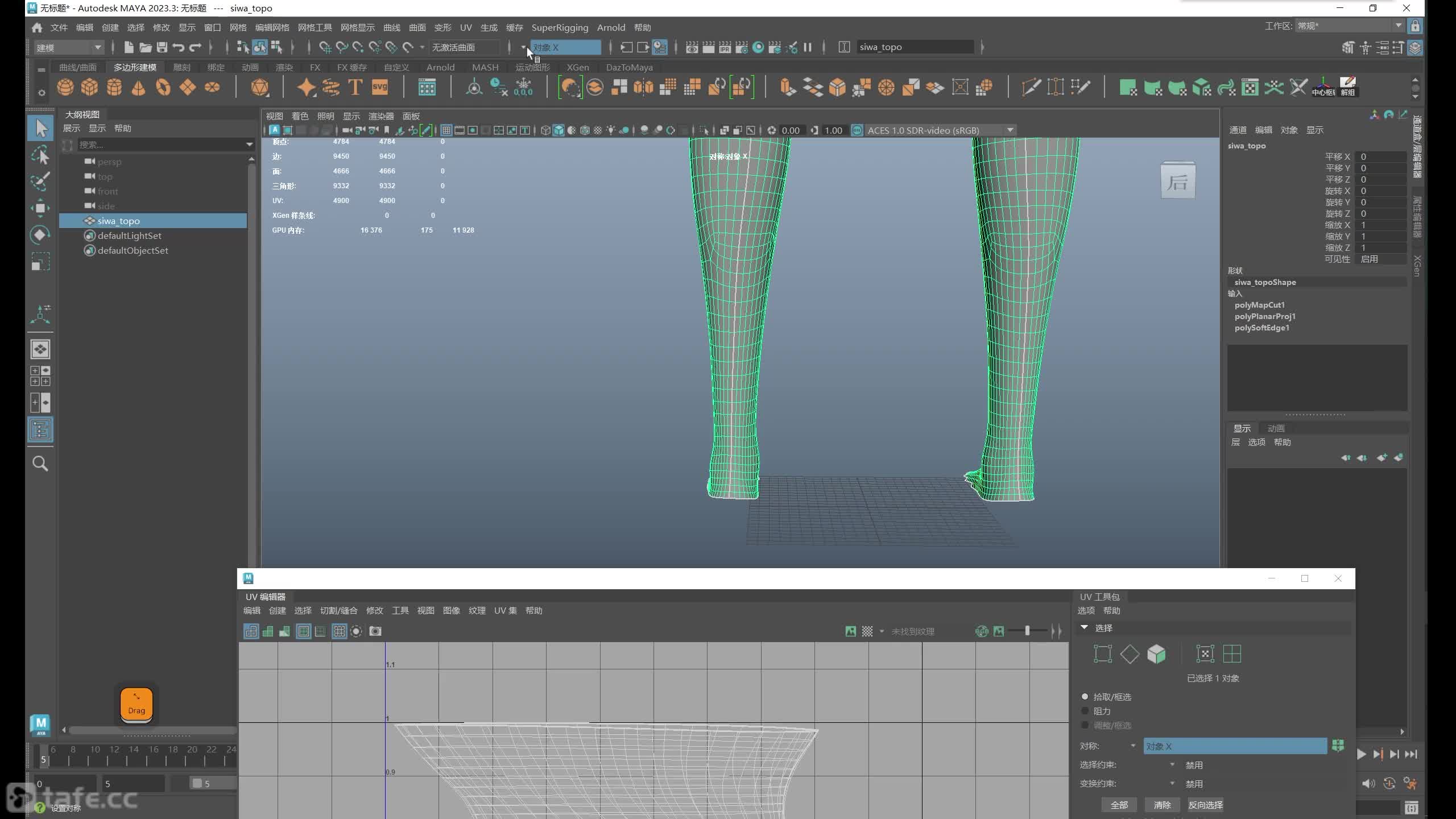
Task: Select the arrow Select tool in toolbox
Action: coord(40,127)
